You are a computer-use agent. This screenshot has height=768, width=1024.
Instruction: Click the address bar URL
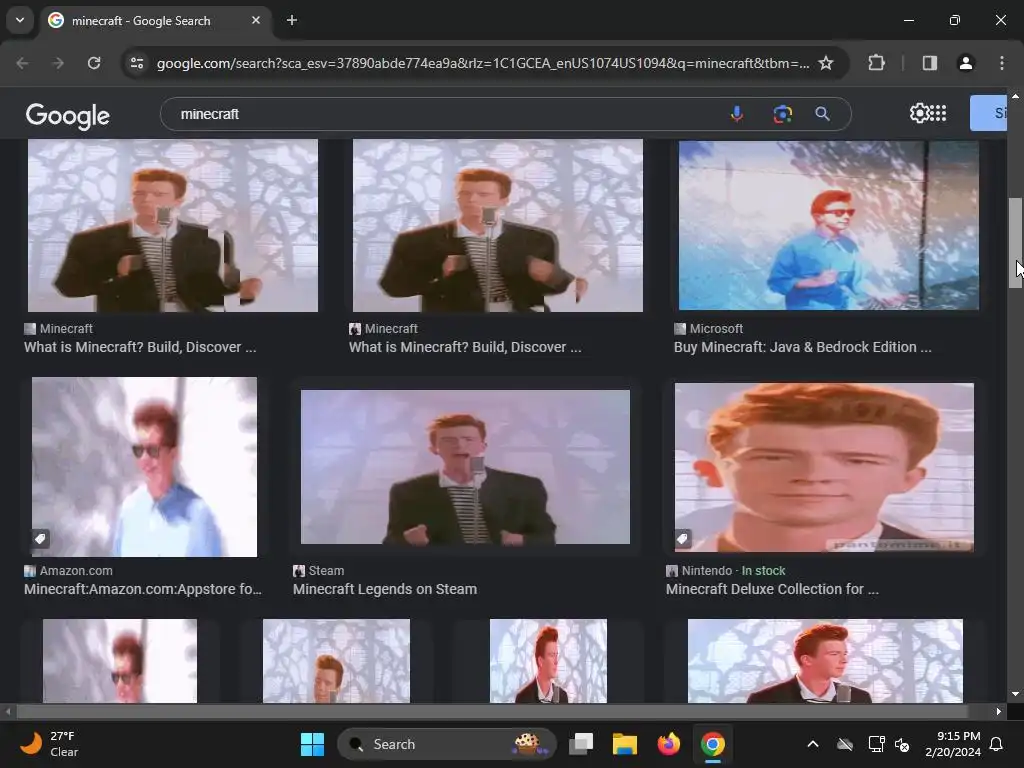[x=483, y=63]
